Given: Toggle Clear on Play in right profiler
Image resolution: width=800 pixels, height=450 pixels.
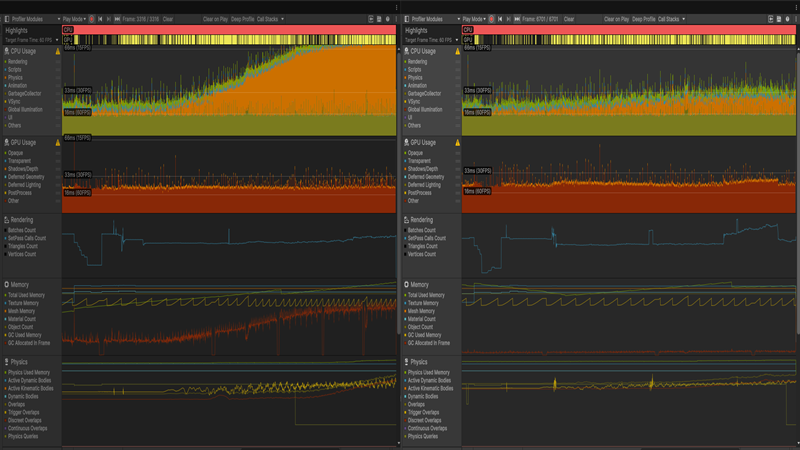Looking at the screenshot, I should 616,19.
